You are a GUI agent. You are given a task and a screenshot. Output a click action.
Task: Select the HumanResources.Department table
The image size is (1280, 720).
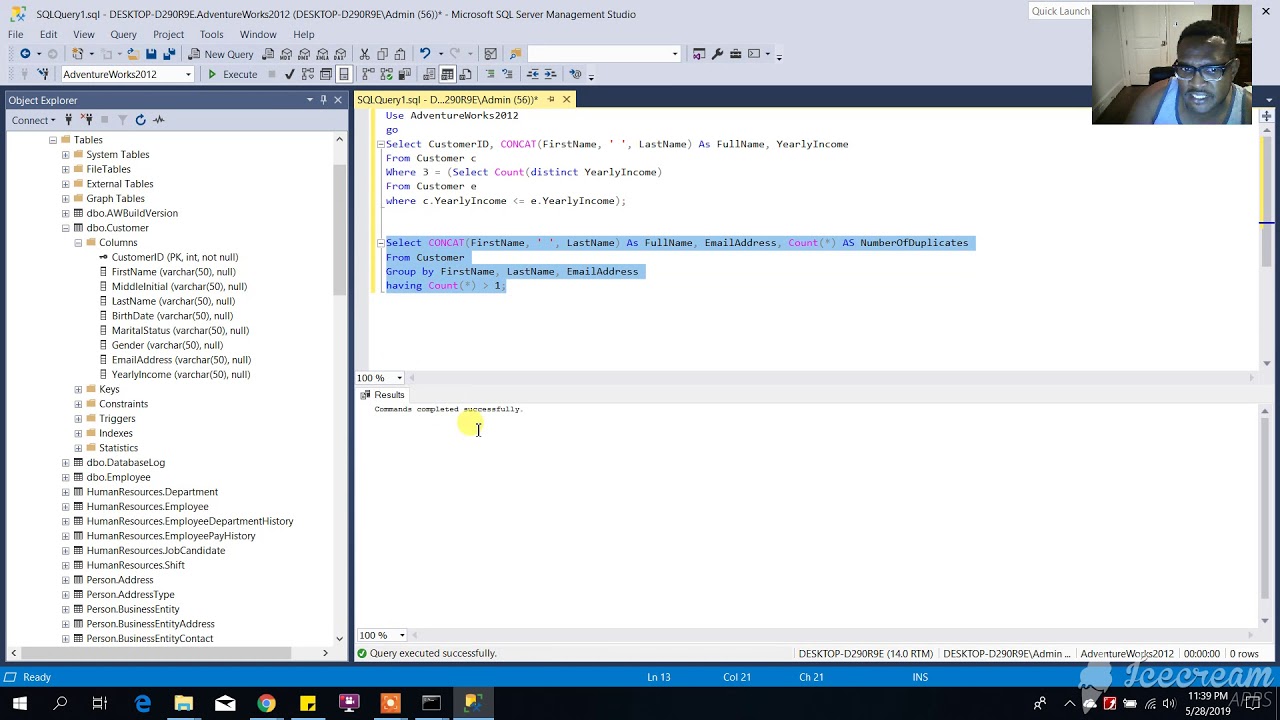(x=152, y=492)
